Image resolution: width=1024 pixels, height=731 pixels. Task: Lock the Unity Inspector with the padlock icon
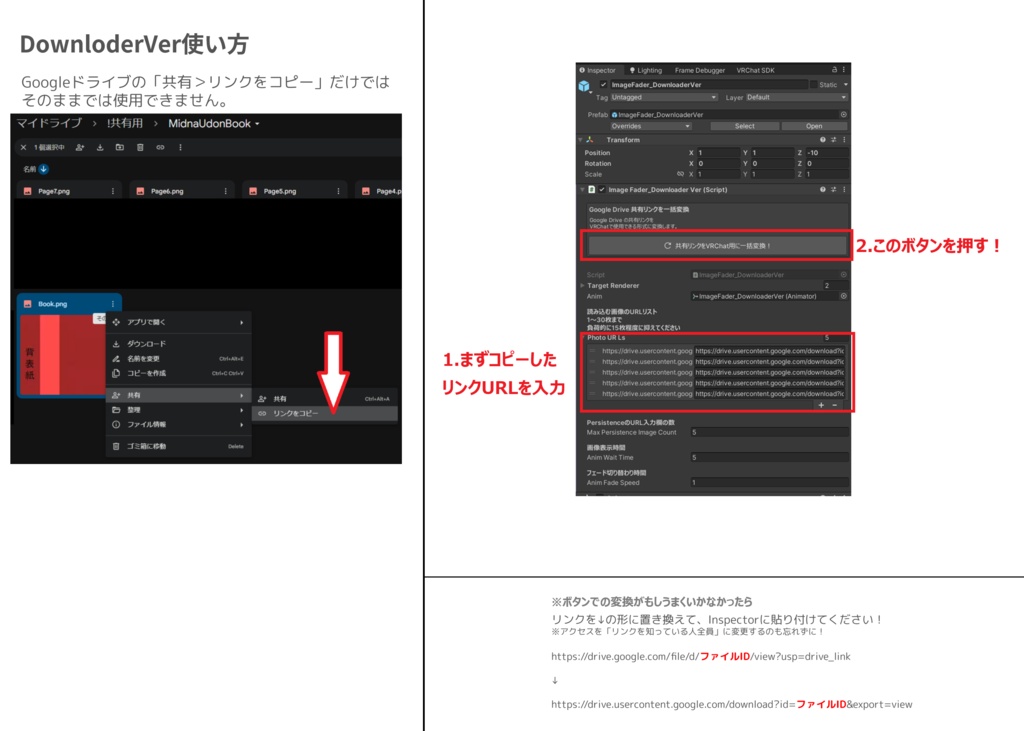click(x=834, y=69)
